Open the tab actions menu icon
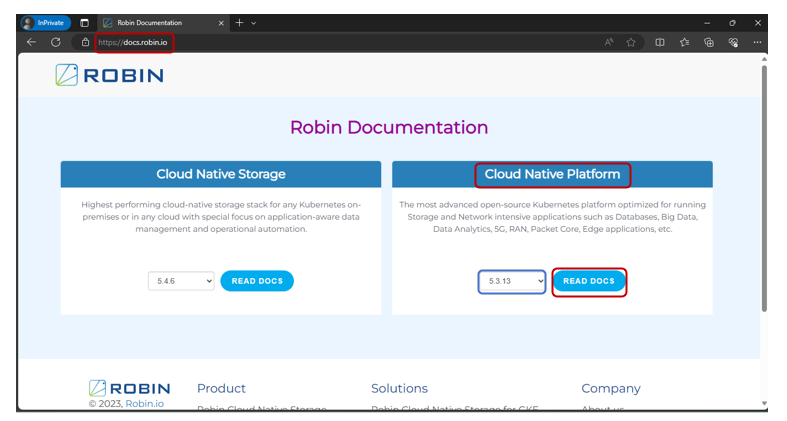The width and height of the screenshot is (787, 421). [x=84, y=23]
